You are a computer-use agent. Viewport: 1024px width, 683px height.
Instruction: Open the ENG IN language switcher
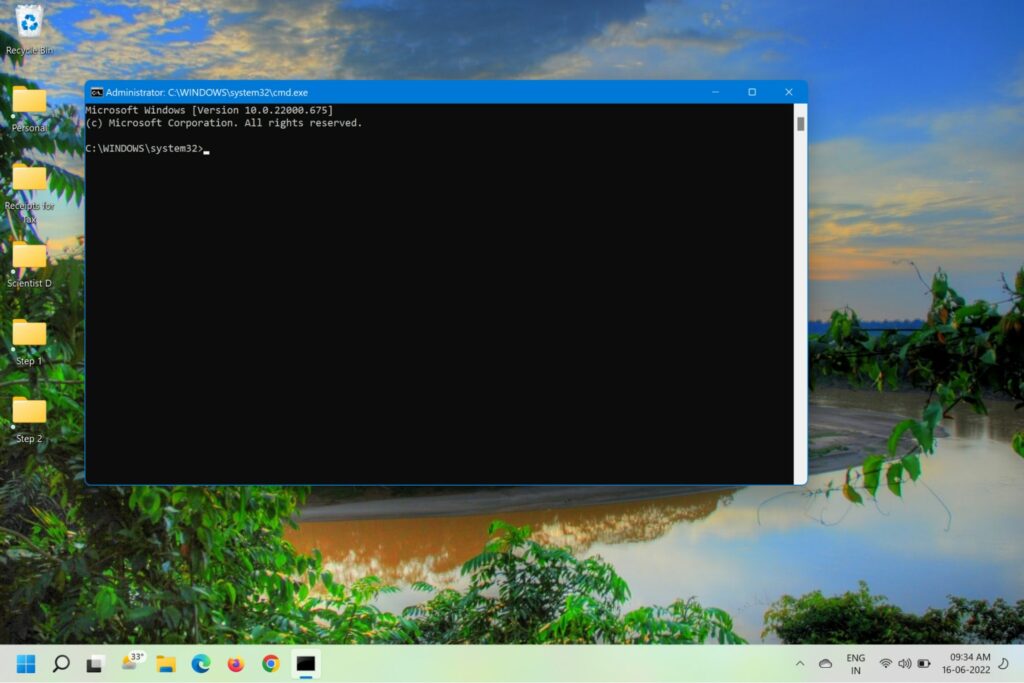(x=856, y=663)
